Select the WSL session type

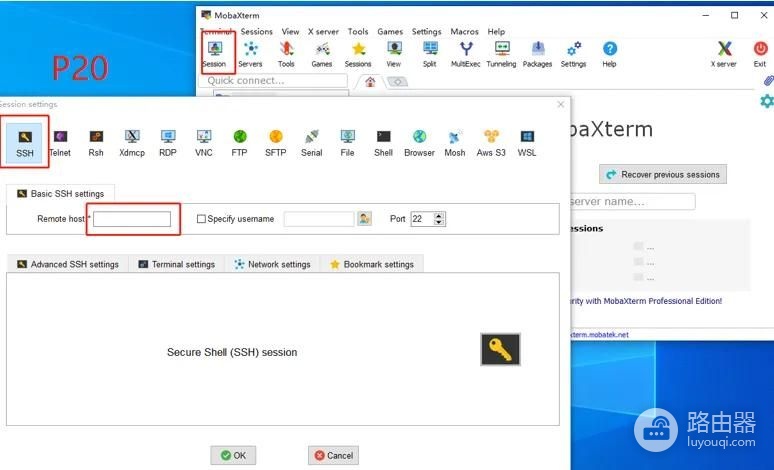527,143
